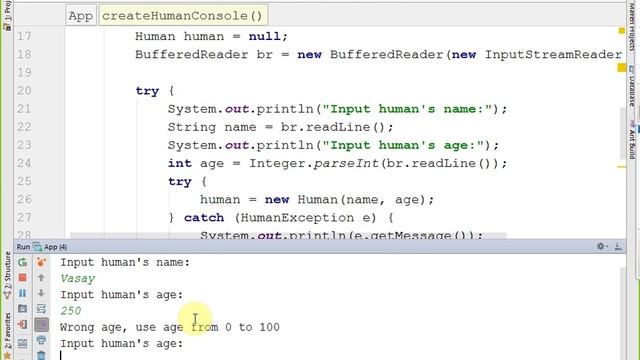Select the App (4) run tab
This screenshot has height=360, width=640.
pyautogui.click(x=51, y=247)
